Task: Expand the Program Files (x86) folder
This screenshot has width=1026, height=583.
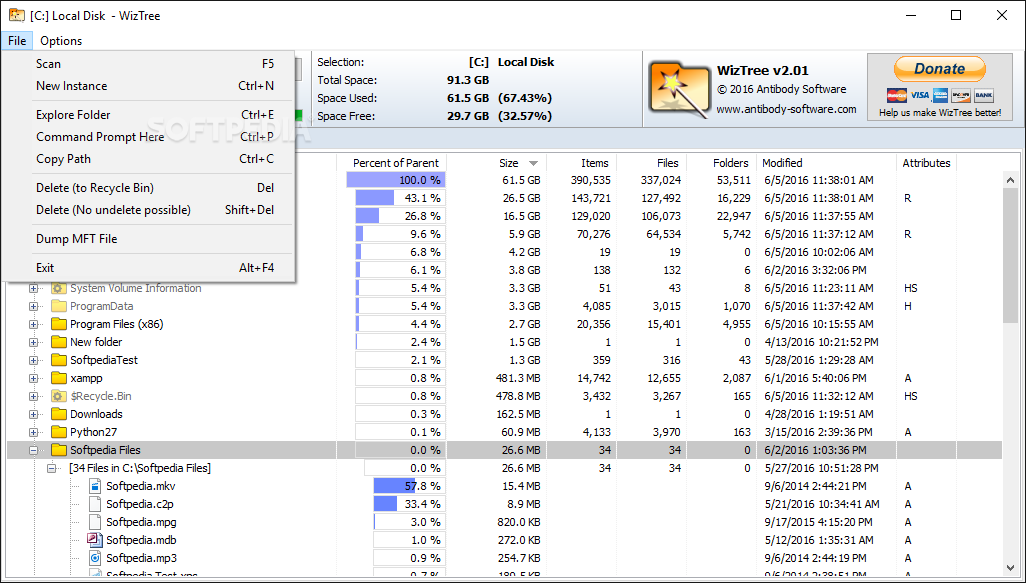Action: tap(33, 324)
